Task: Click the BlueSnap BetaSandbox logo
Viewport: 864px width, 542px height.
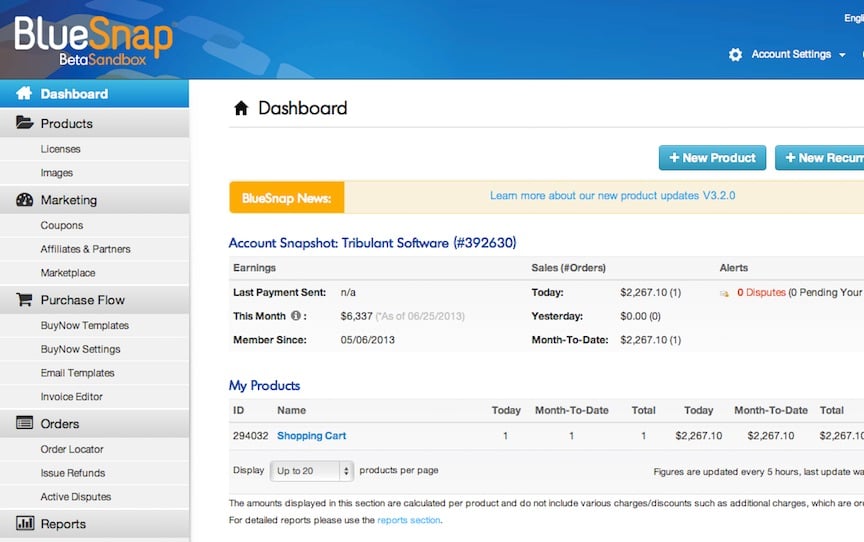Action: tap(93, 40)
